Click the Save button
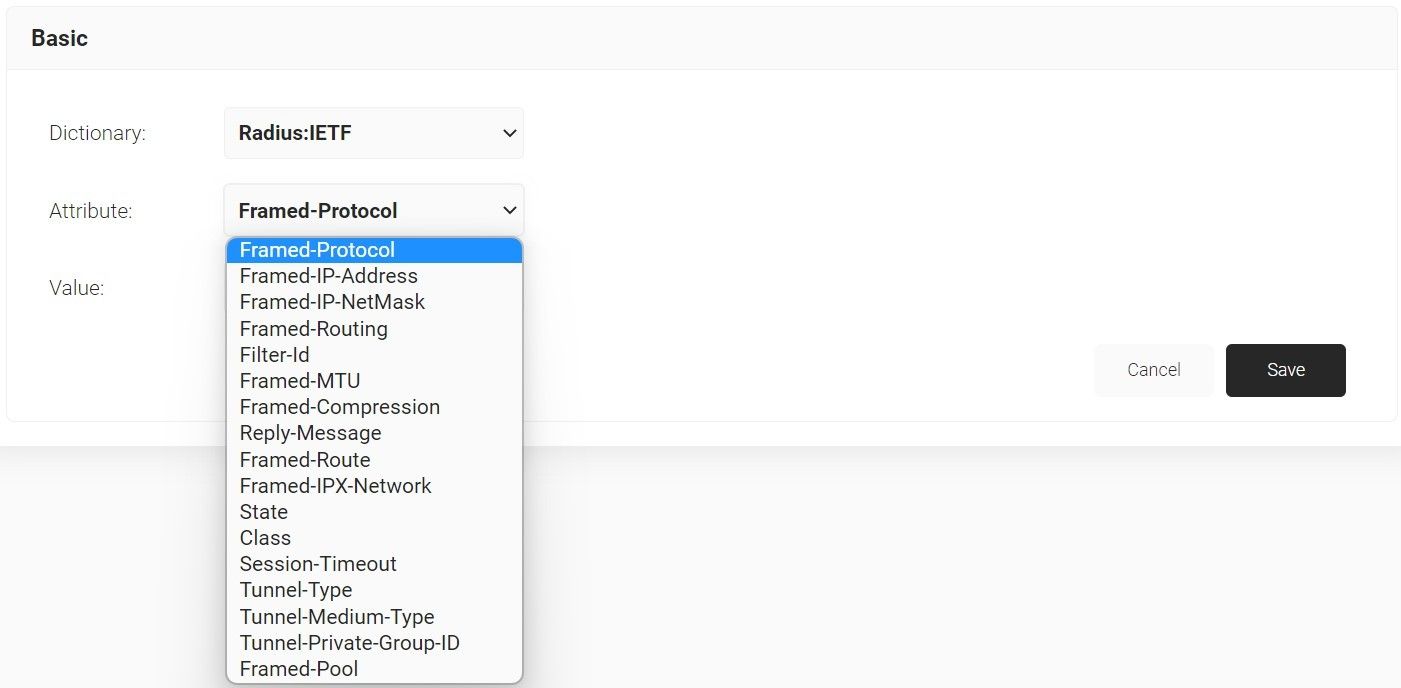The width and height of the screenshot is (1401, 688). point(1285,370)
